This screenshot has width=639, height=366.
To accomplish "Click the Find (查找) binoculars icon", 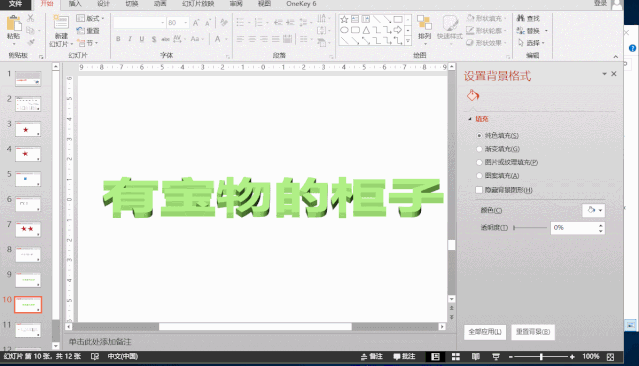I will pyautogui.click(x=521, y=18).
